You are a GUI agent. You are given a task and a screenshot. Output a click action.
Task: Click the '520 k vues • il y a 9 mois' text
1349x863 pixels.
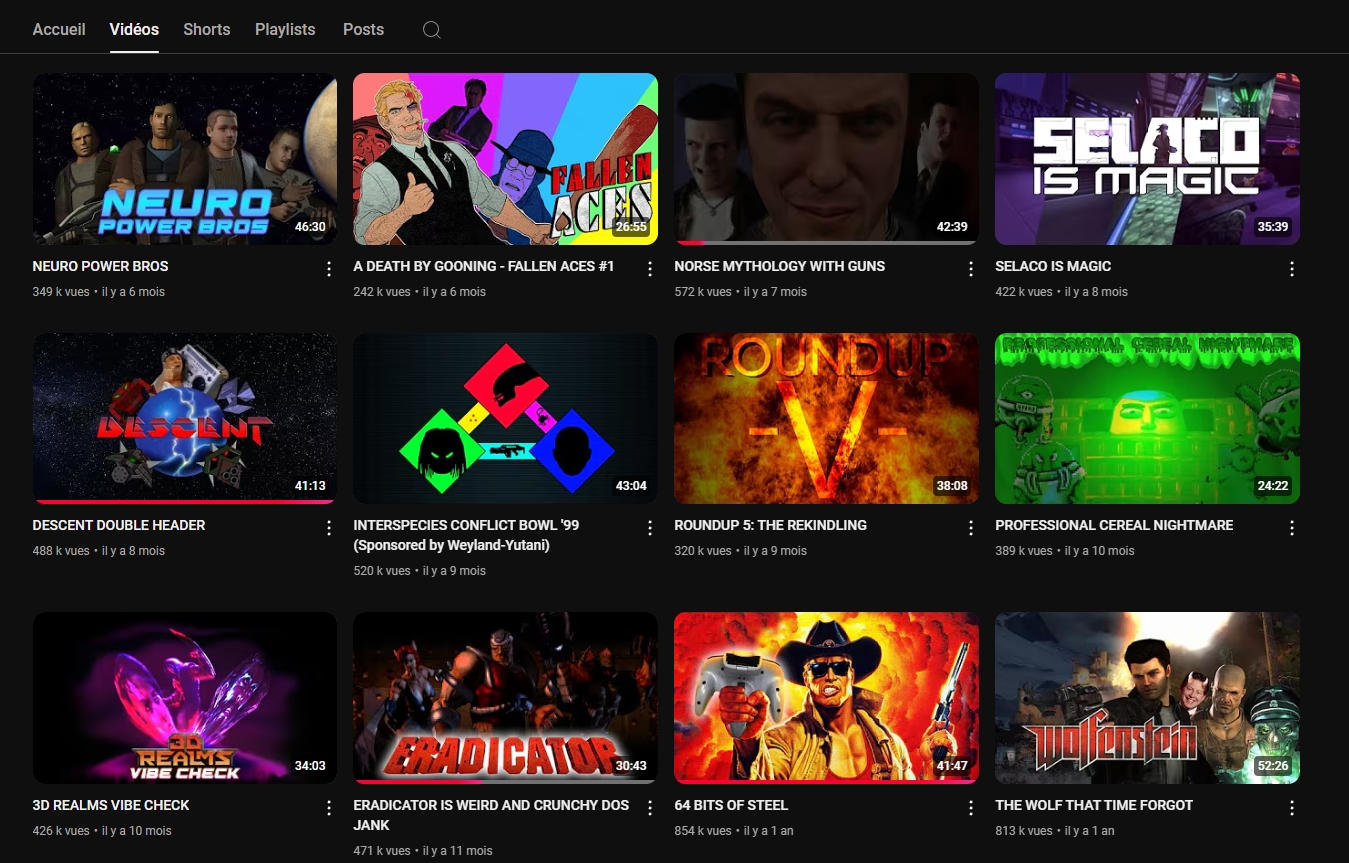coord(420,571)
